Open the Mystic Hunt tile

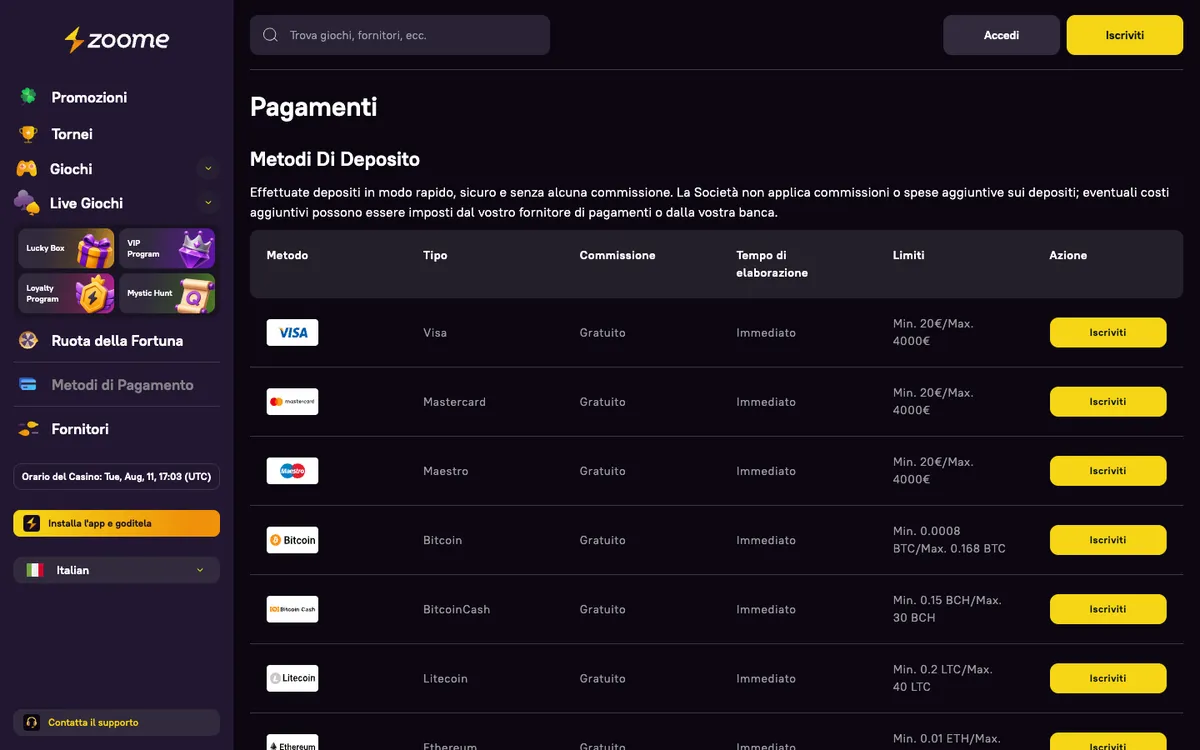click(167, 293)
